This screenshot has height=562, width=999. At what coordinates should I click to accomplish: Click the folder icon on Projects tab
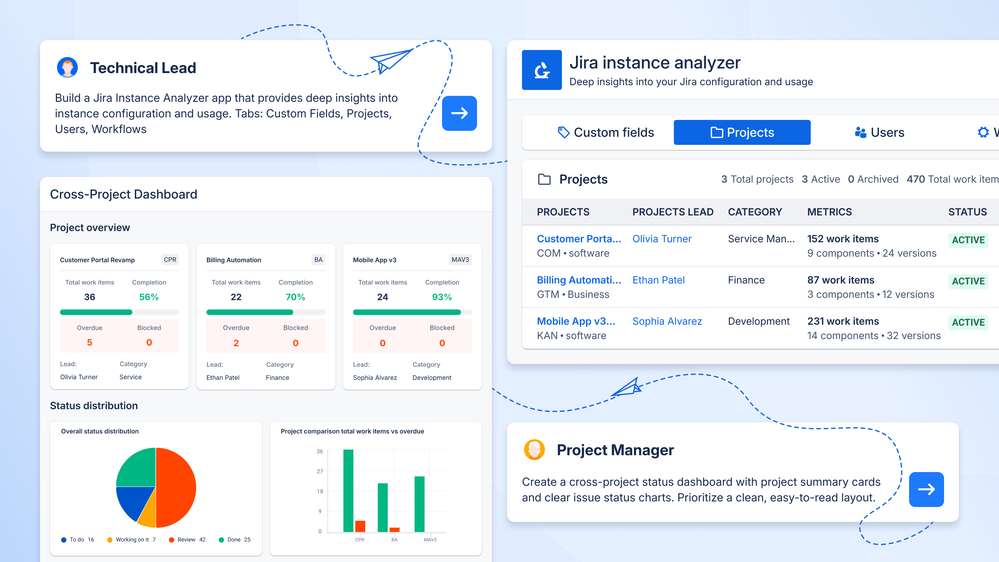[717, 133]
